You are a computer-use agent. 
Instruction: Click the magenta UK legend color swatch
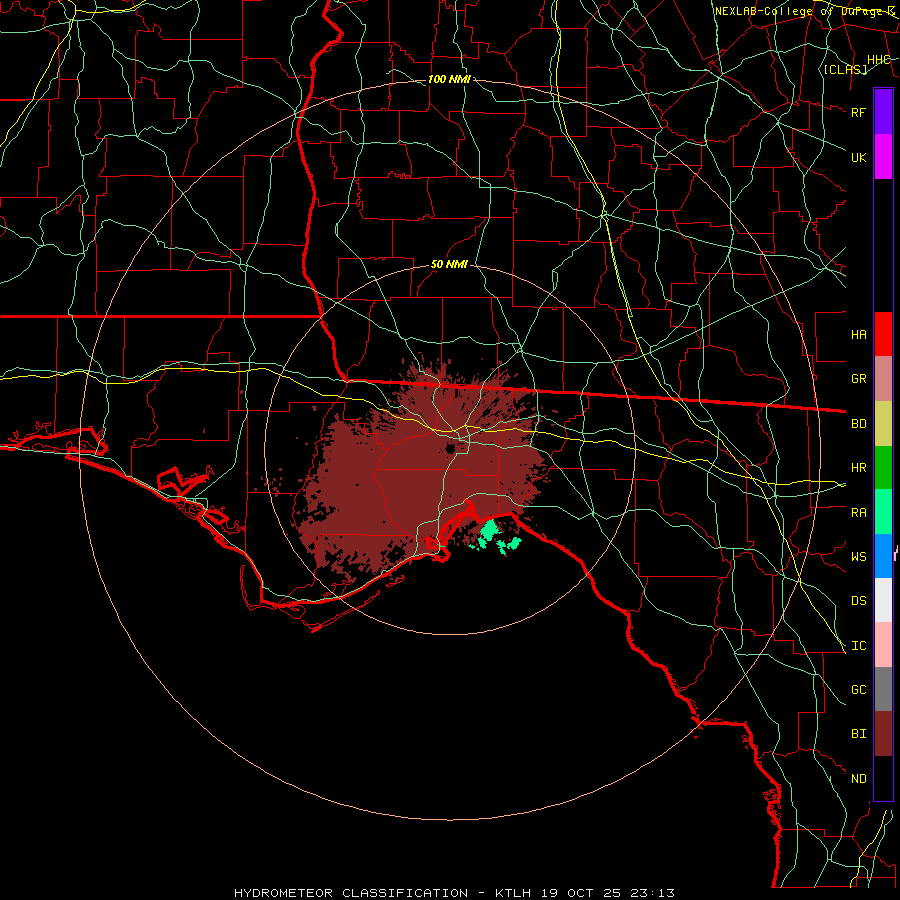coord(883,157)
